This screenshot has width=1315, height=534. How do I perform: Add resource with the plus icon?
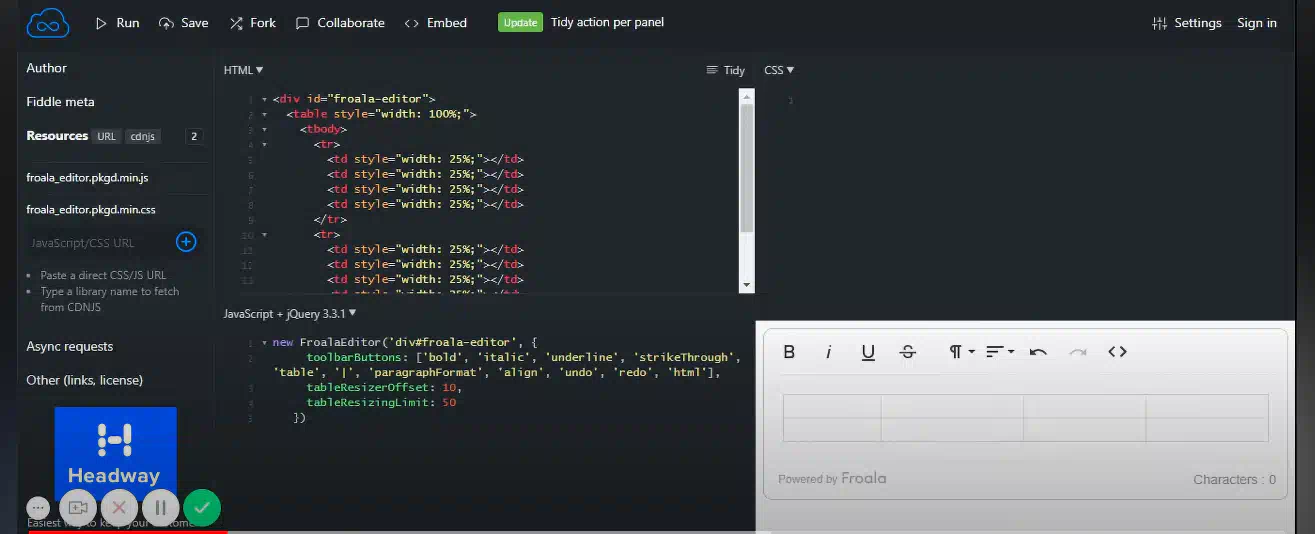pyautogui.click(x=186, y=242)
